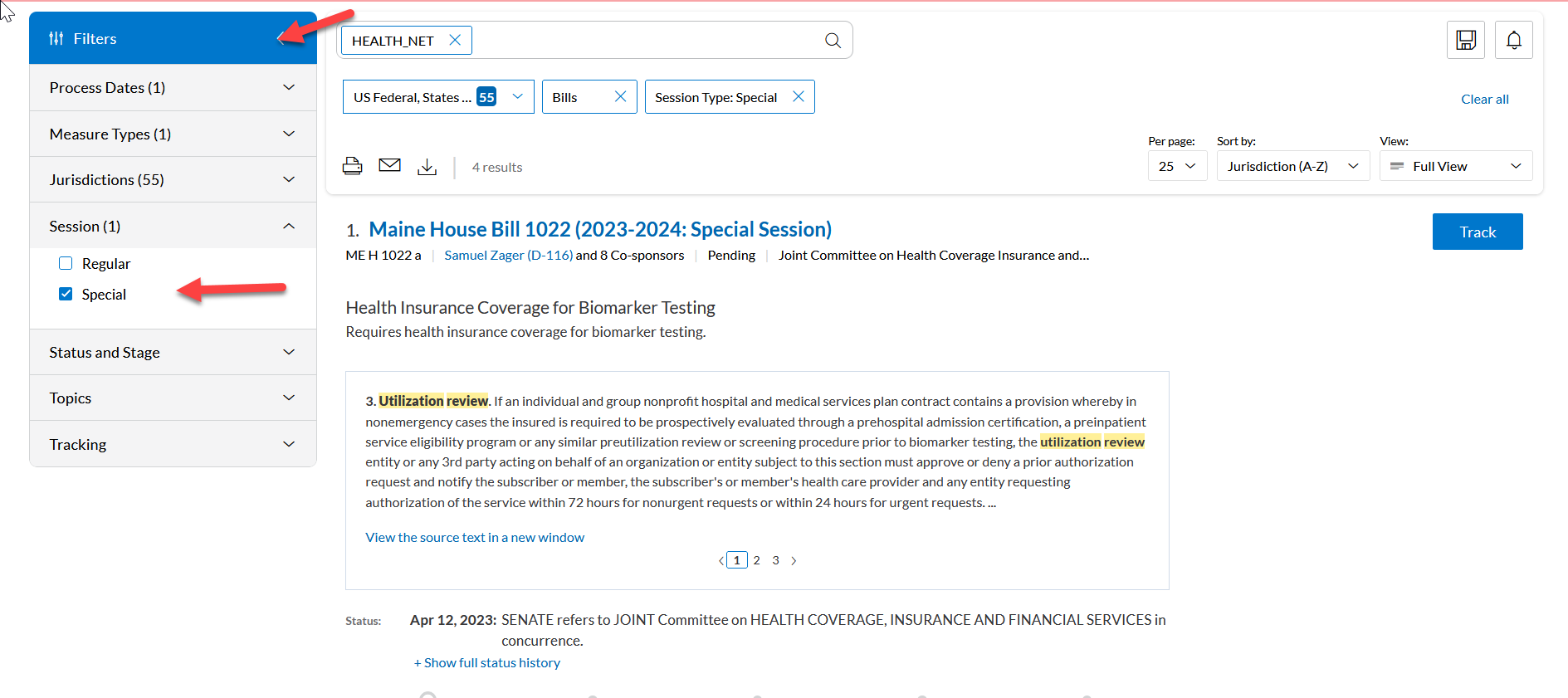Remove the Bills filter chip
Viewport: 1568px width, 698px height.
620,97
